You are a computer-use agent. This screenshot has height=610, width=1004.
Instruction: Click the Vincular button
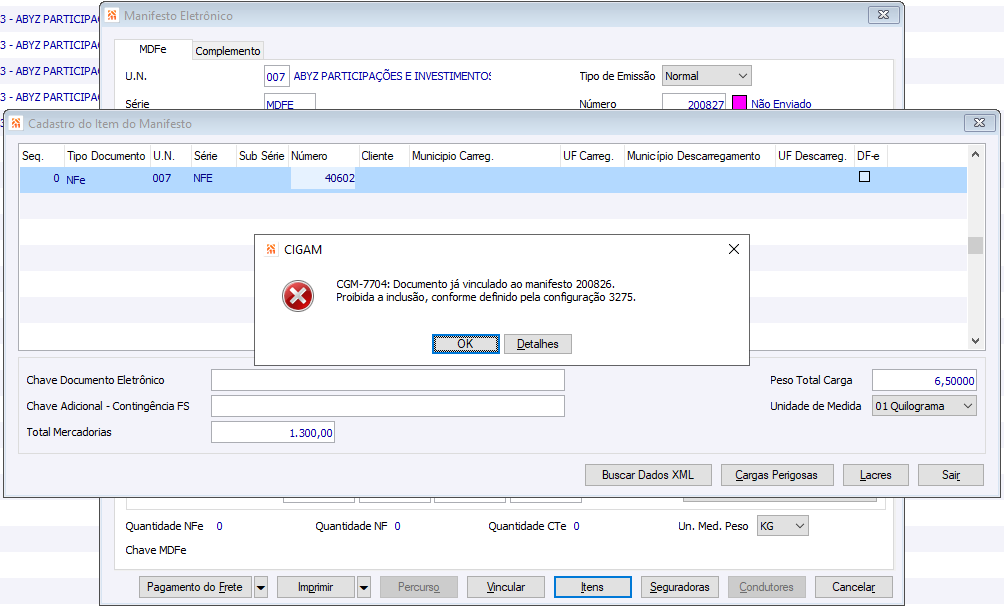point(506,587)
